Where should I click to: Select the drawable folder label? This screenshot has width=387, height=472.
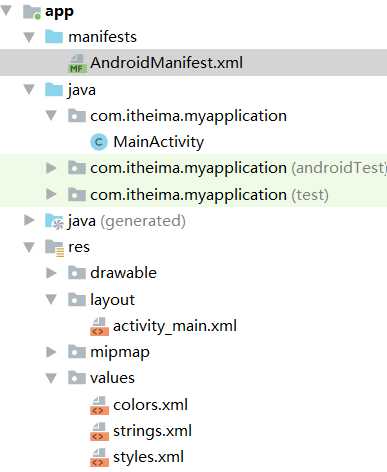(123, 273)
